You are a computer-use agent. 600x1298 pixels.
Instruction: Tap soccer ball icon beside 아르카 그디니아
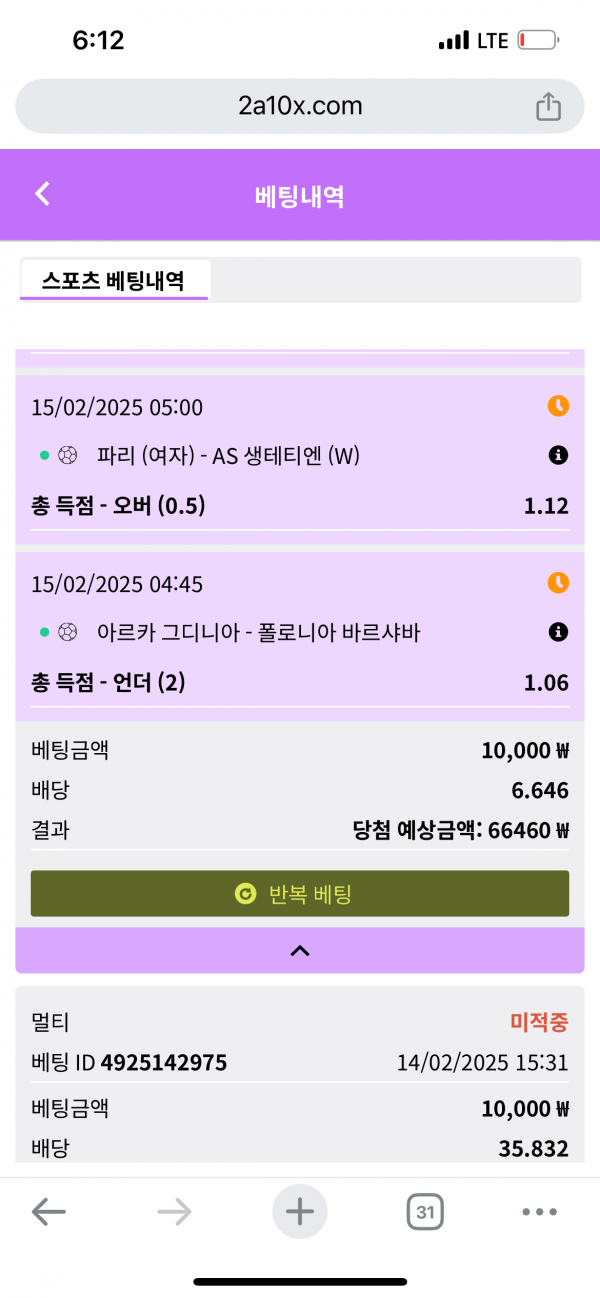(x=69, y=632)
